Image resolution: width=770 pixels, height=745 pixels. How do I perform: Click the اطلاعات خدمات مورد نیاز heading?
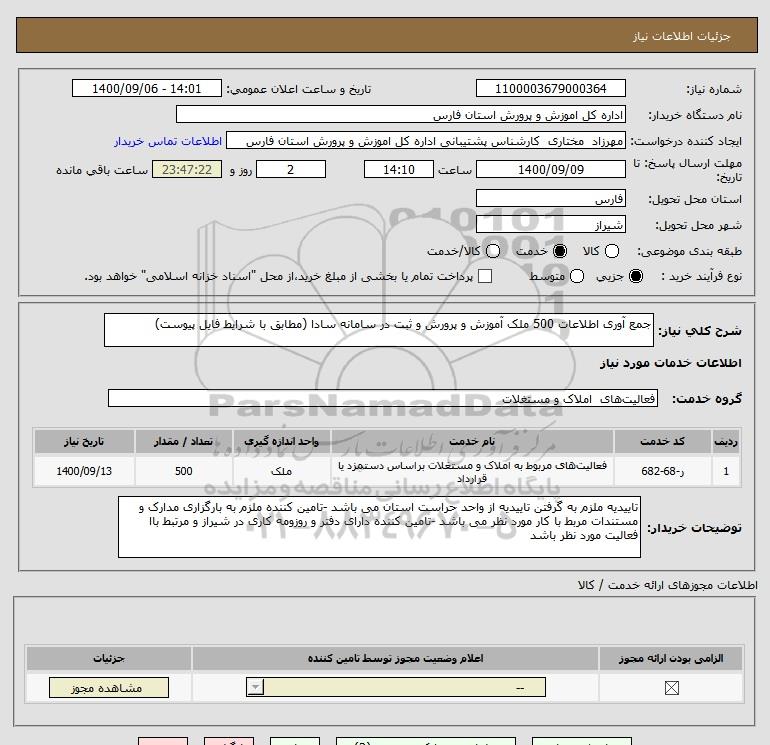[x=671, y=363]
